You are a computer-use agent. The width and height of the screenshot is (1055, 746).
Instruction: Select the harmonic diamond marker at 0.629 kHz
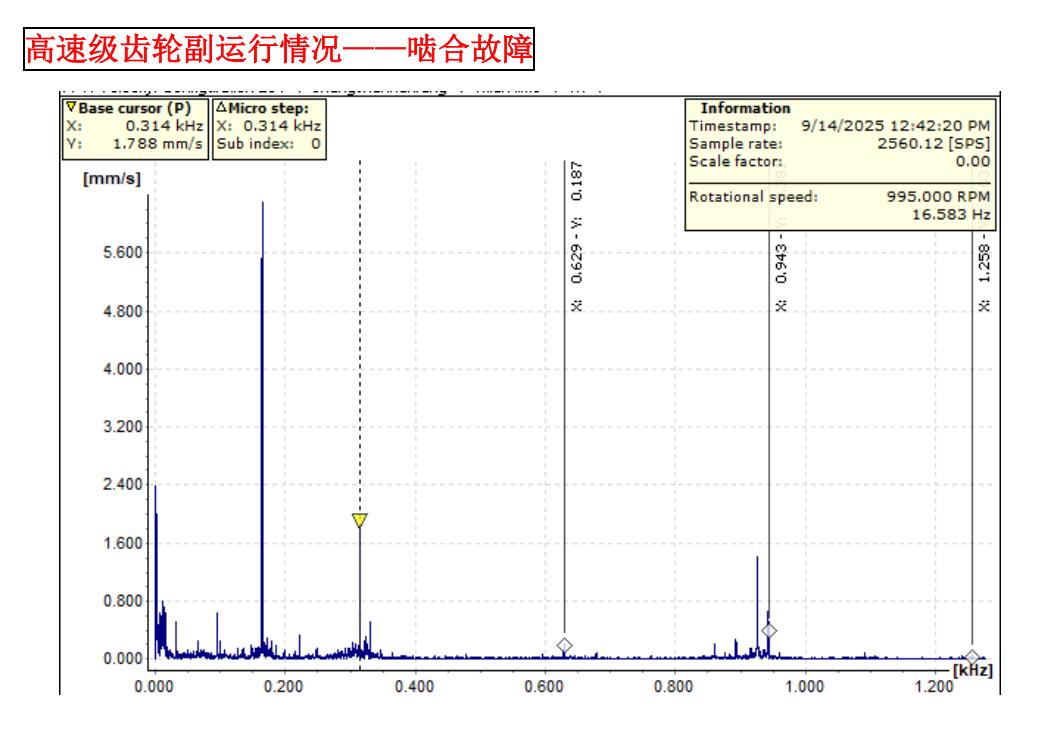[564, 646]
